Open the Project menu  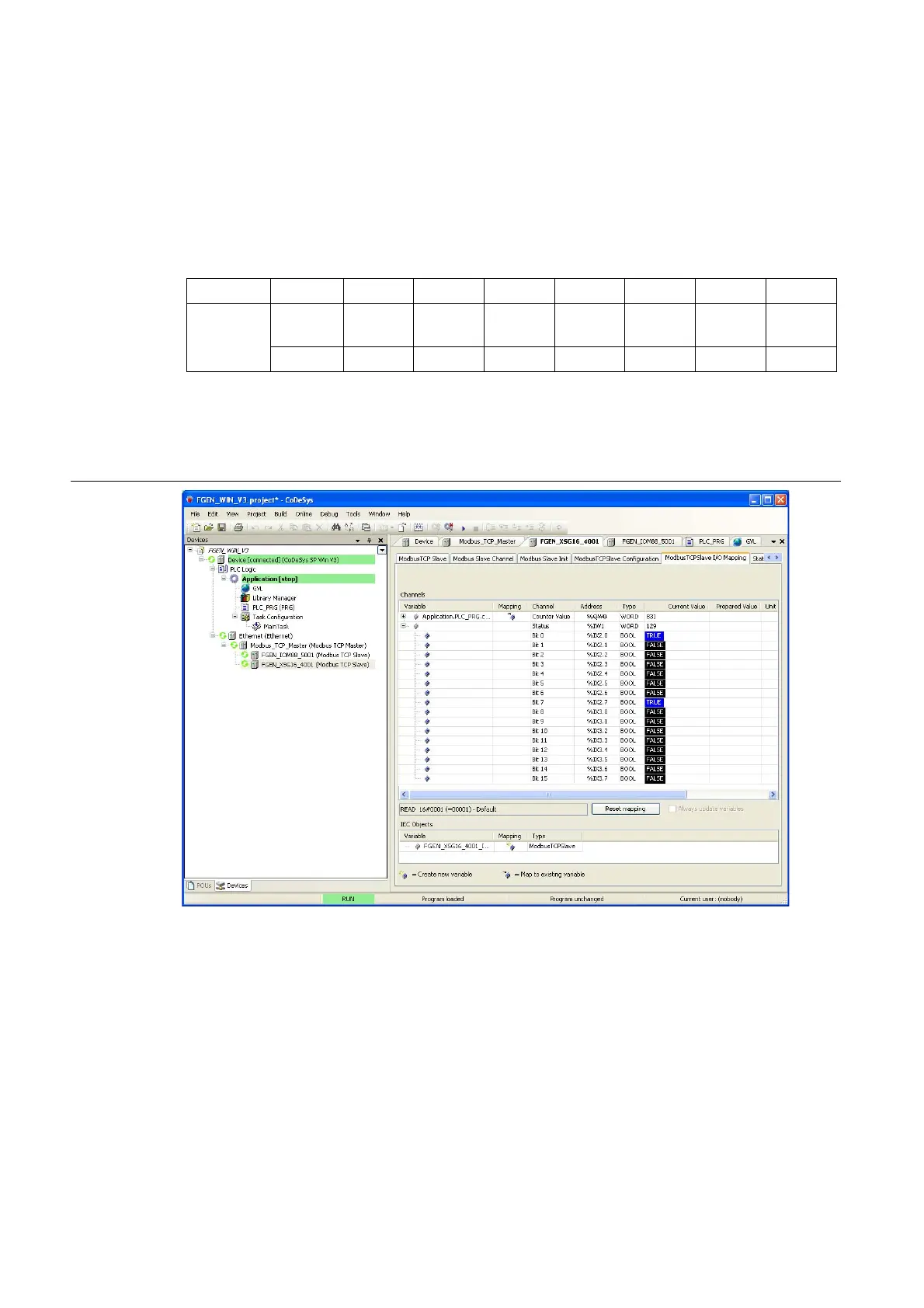pyautogui.click(x=256, y=514)
